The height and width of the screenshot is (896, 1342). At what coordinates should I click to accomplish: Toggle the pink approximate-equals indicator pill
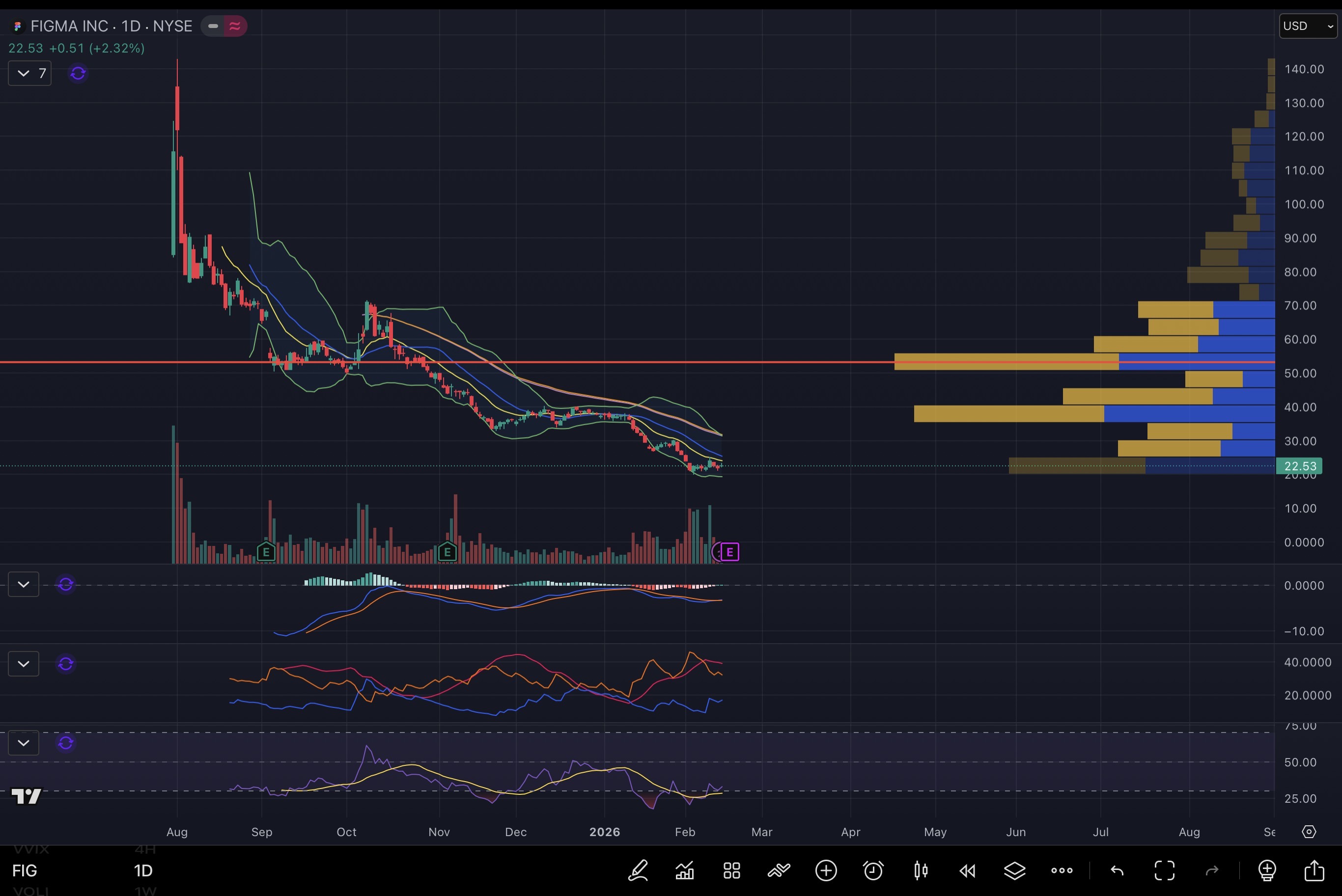235,26
